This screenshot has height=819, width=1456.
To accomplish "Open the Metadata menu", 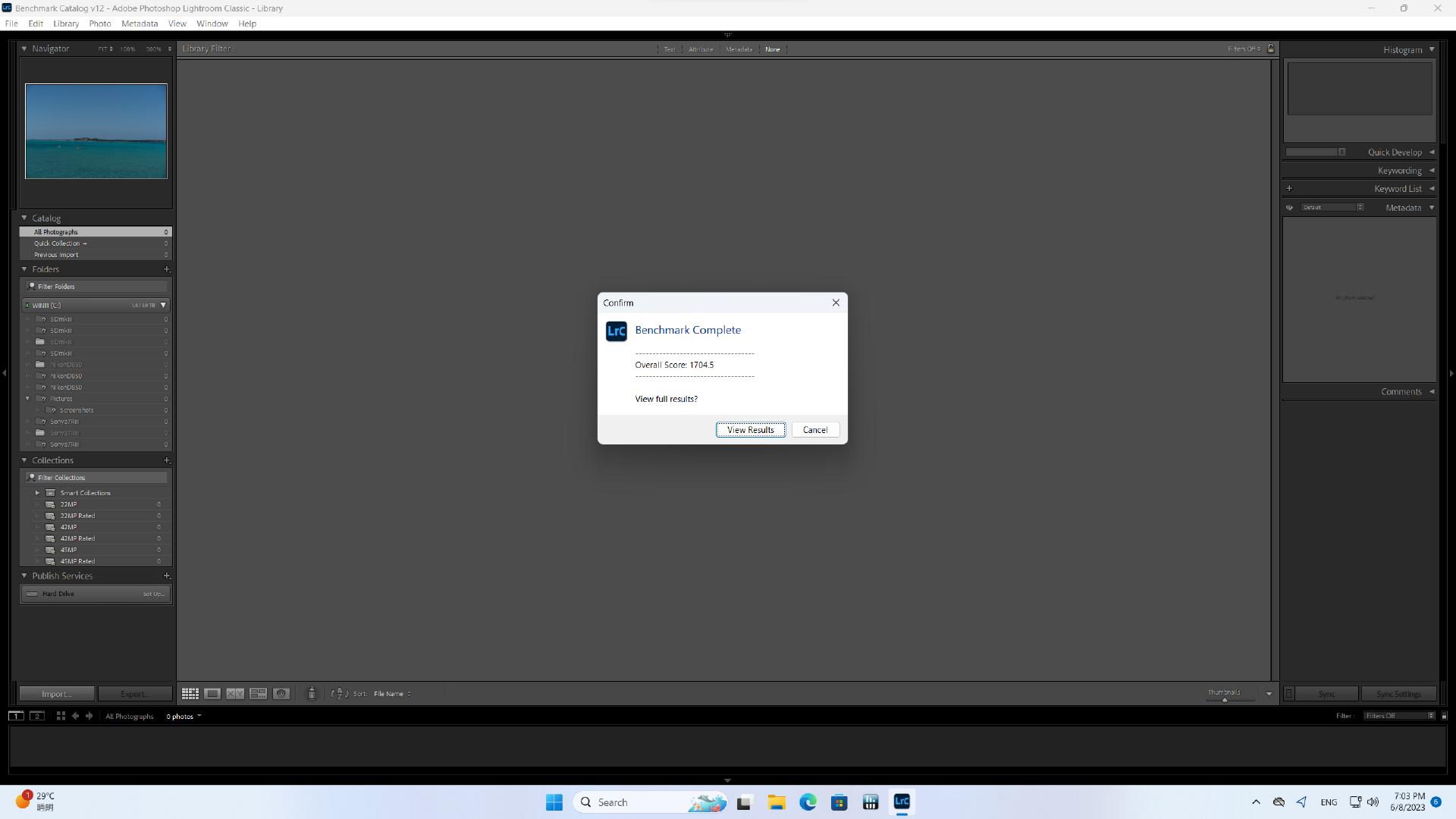I will click(140, 24).
